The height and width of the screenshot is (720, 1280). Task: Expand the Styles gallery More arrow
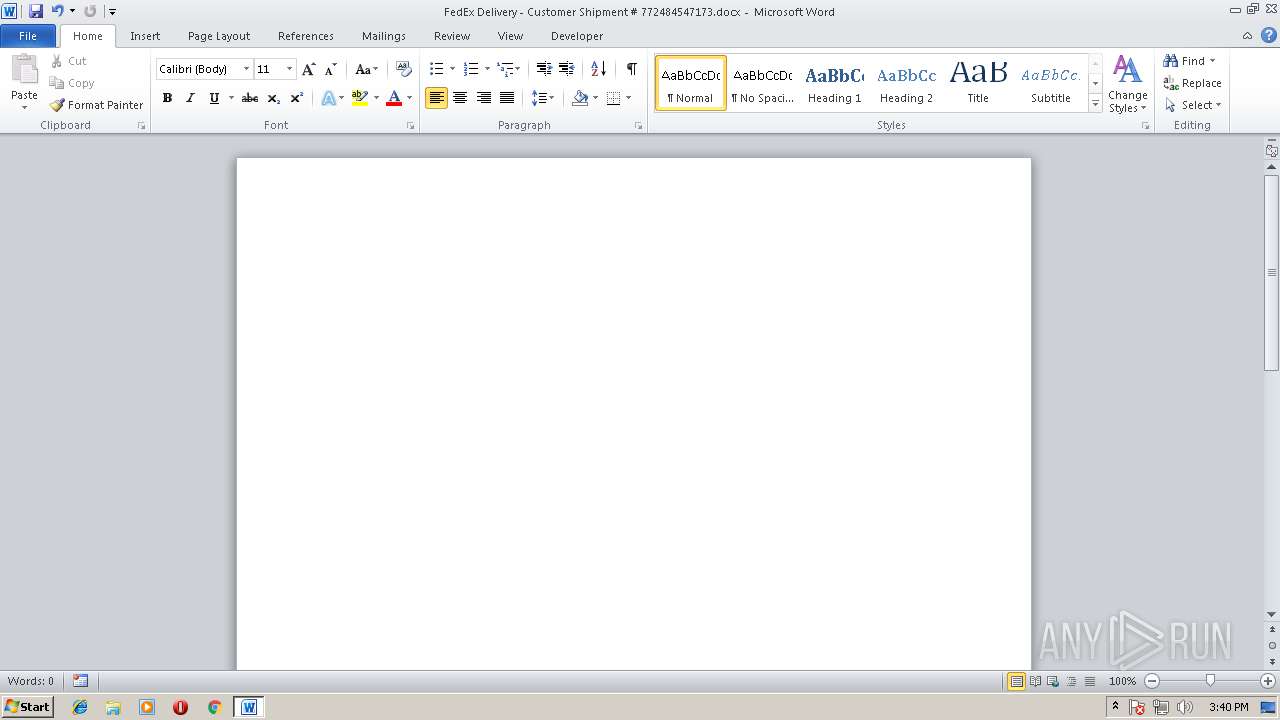coord(1095,104)
